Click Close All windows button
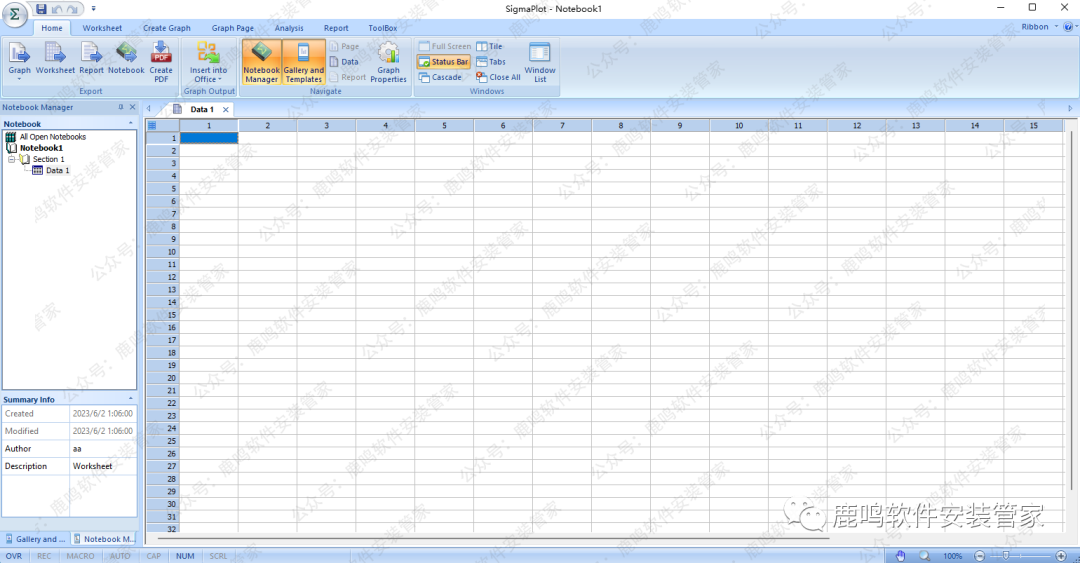This screenshot has height=563, width=1080. tap(498, 77)
